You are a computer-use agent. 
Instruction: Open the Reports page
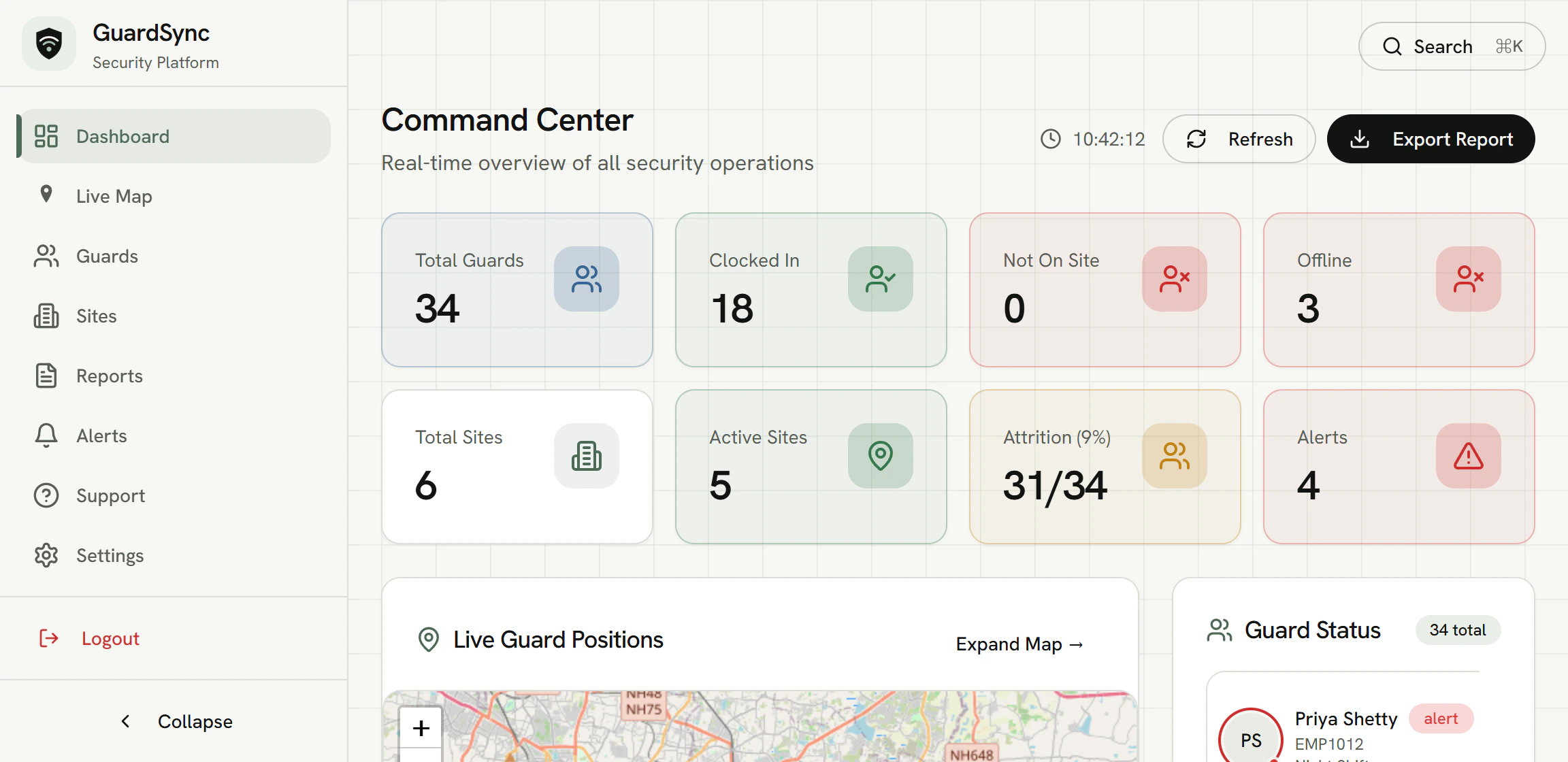tap(174, 376)
